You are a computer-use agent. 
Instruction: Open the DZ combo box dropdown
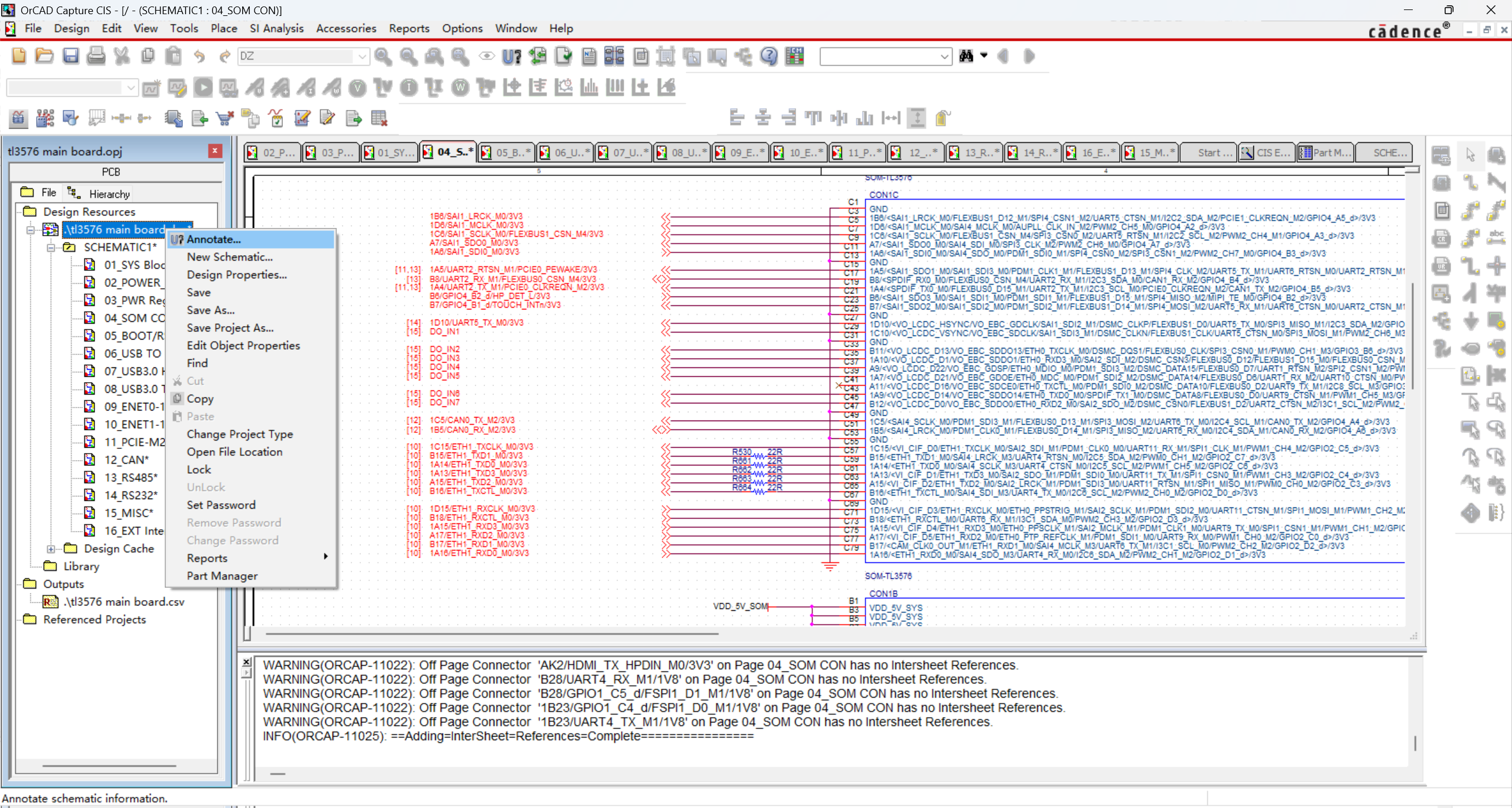click(362, 57)
